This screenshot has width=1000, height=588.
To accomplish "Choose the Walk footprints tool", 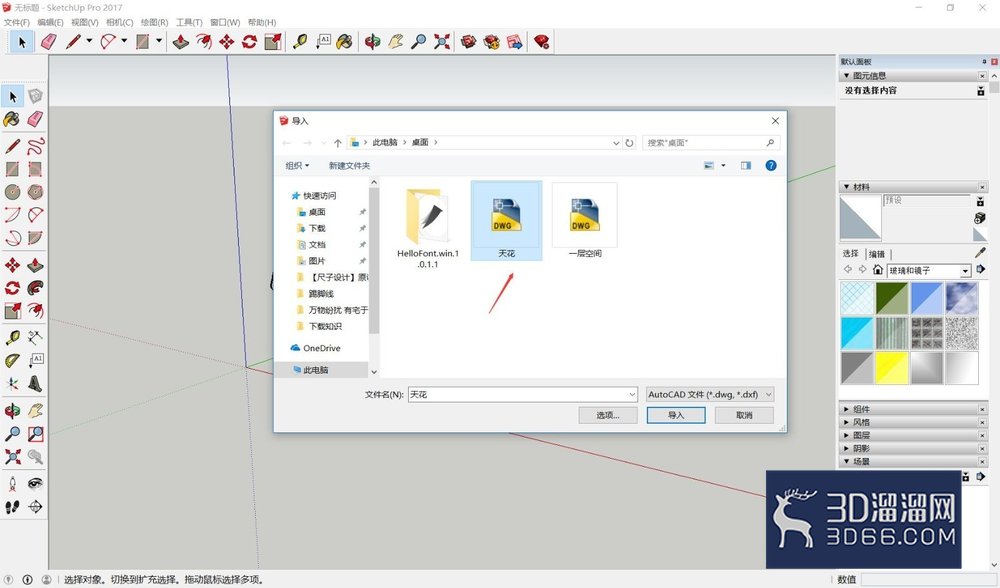I will [12, 506].
